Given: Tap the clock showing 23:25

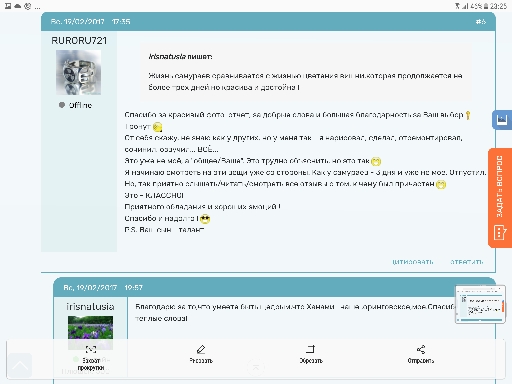Looking at the screenshot, I should click(x=499, y=6).
